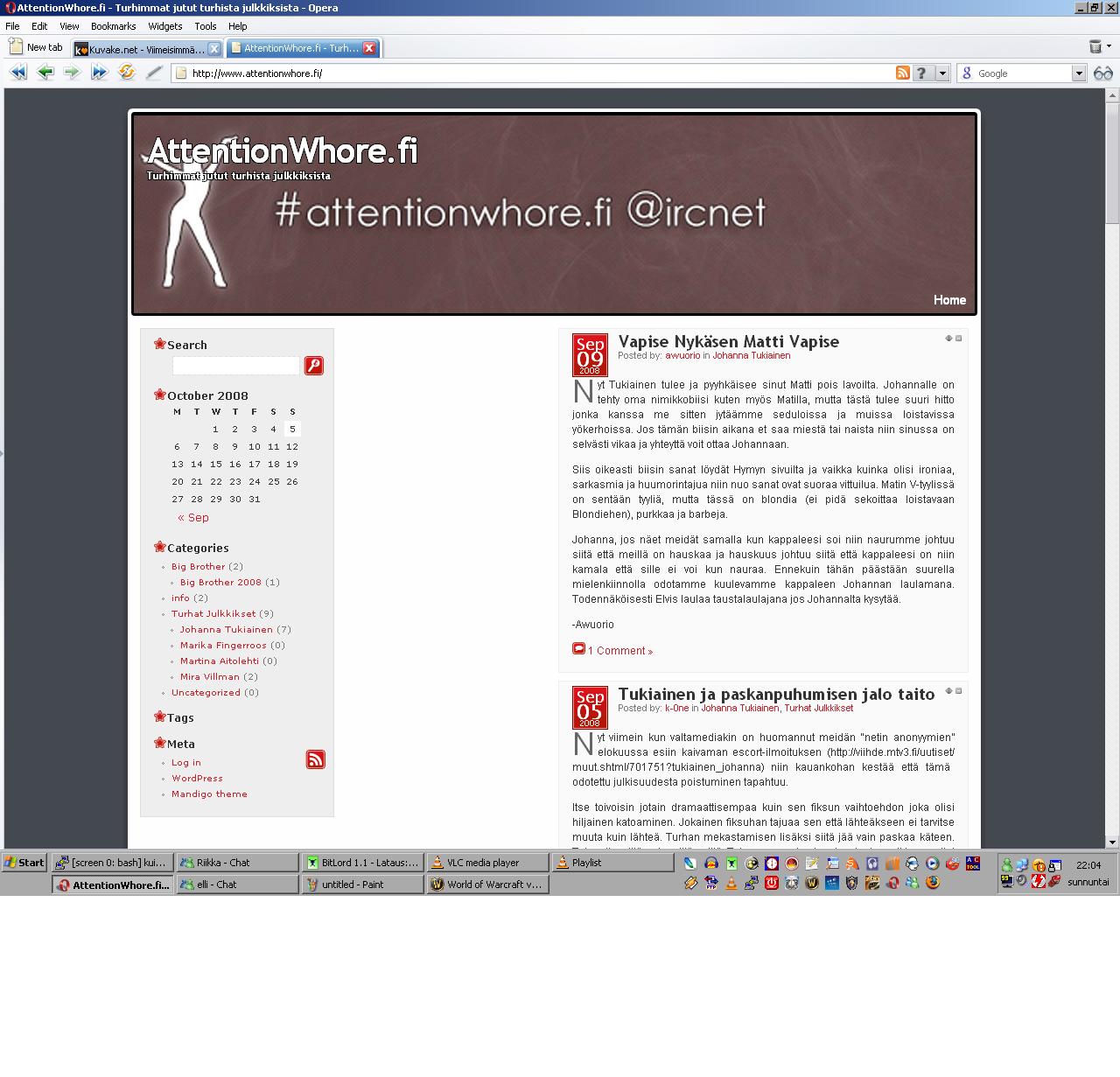Click the Log in link under Meta

[x=185, y=762]
